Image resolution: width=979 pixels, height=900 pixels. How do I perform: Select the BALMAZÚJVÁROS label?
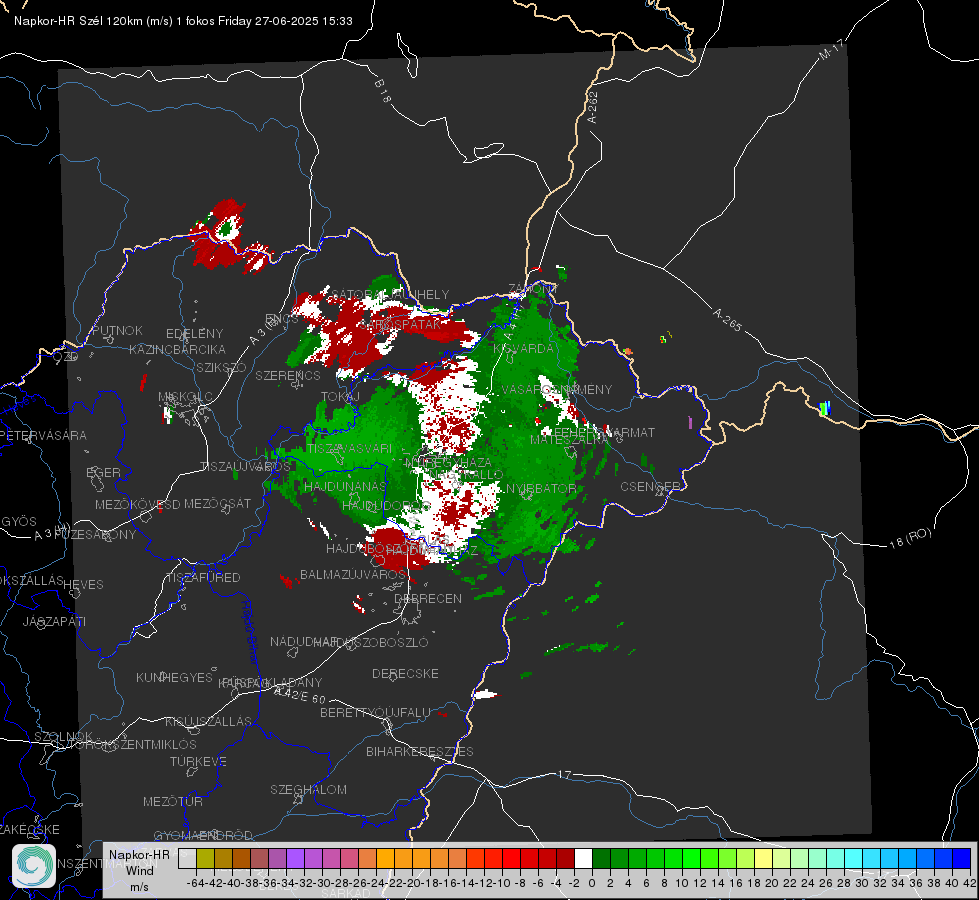coord(353,574)
